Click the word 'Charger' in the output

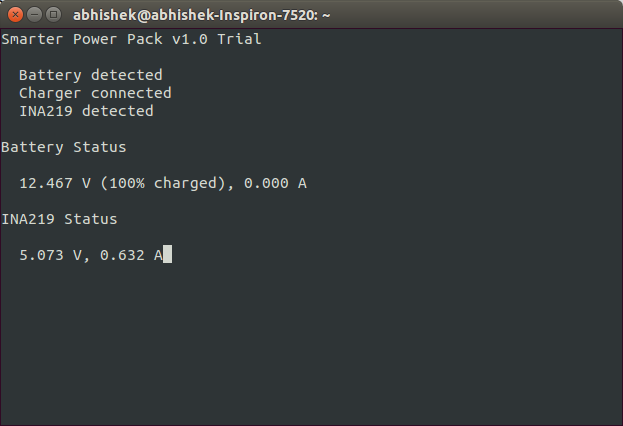point(50,93)
